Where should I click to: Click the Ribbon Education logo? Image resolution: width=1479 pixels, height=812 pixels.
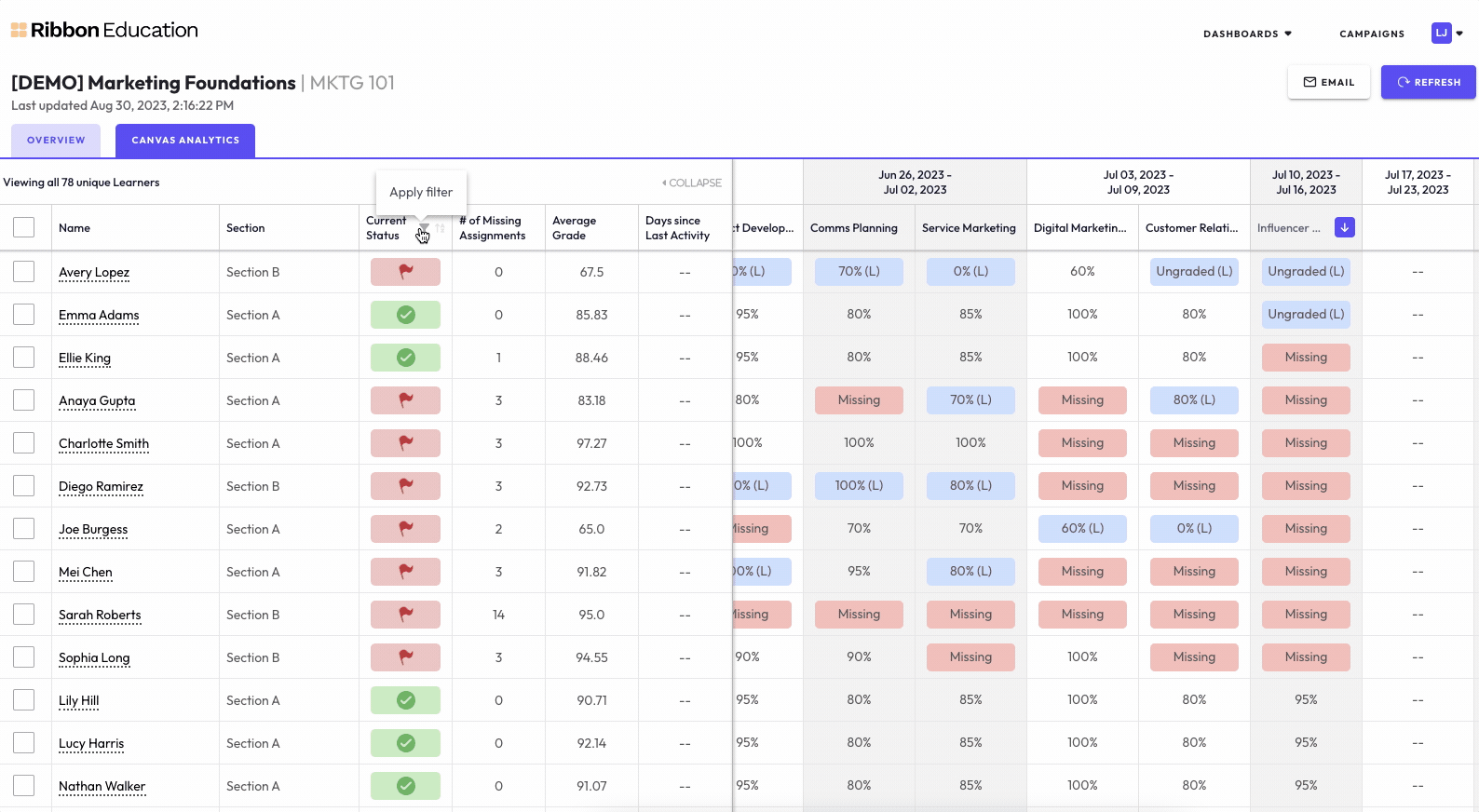click(x=104, y=30)
